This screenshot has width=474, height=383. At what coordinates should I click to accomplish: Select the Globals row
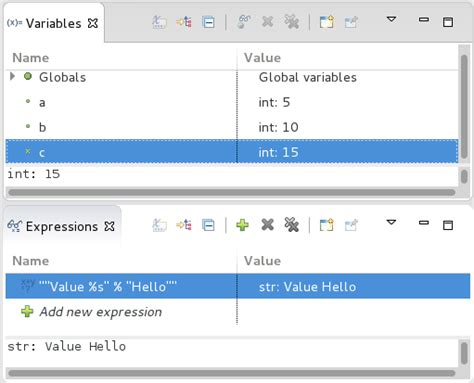pos(232,77)
